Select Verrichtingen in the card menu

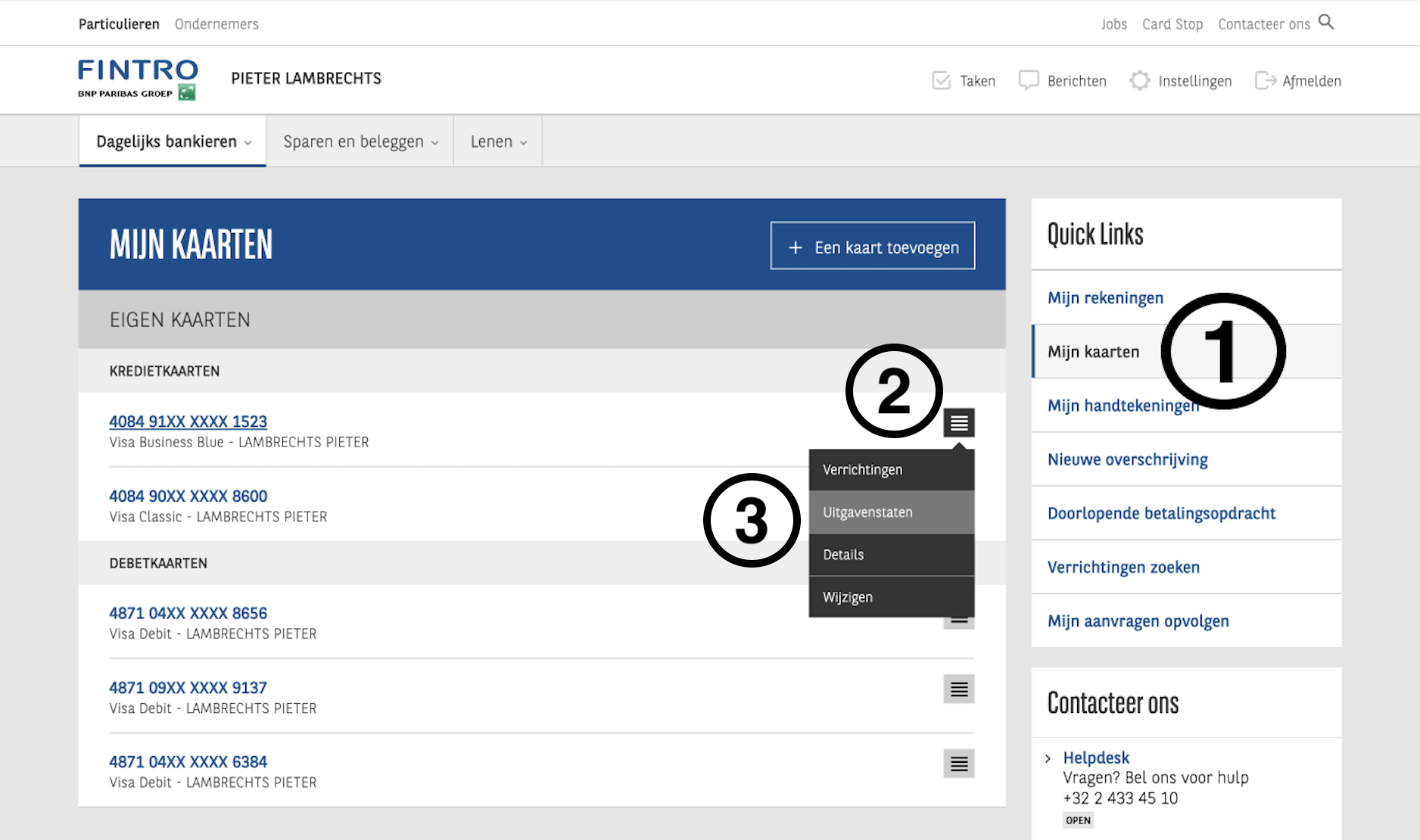coord(892,470)
